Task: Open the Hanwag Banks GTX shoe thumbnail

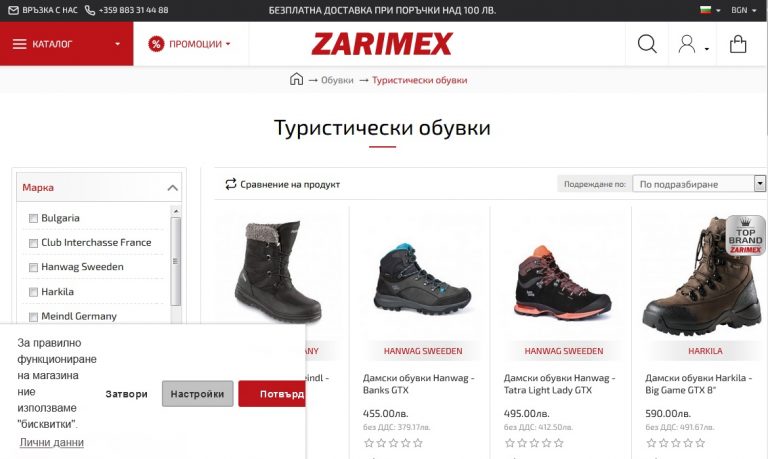Action: coord(422,278)
